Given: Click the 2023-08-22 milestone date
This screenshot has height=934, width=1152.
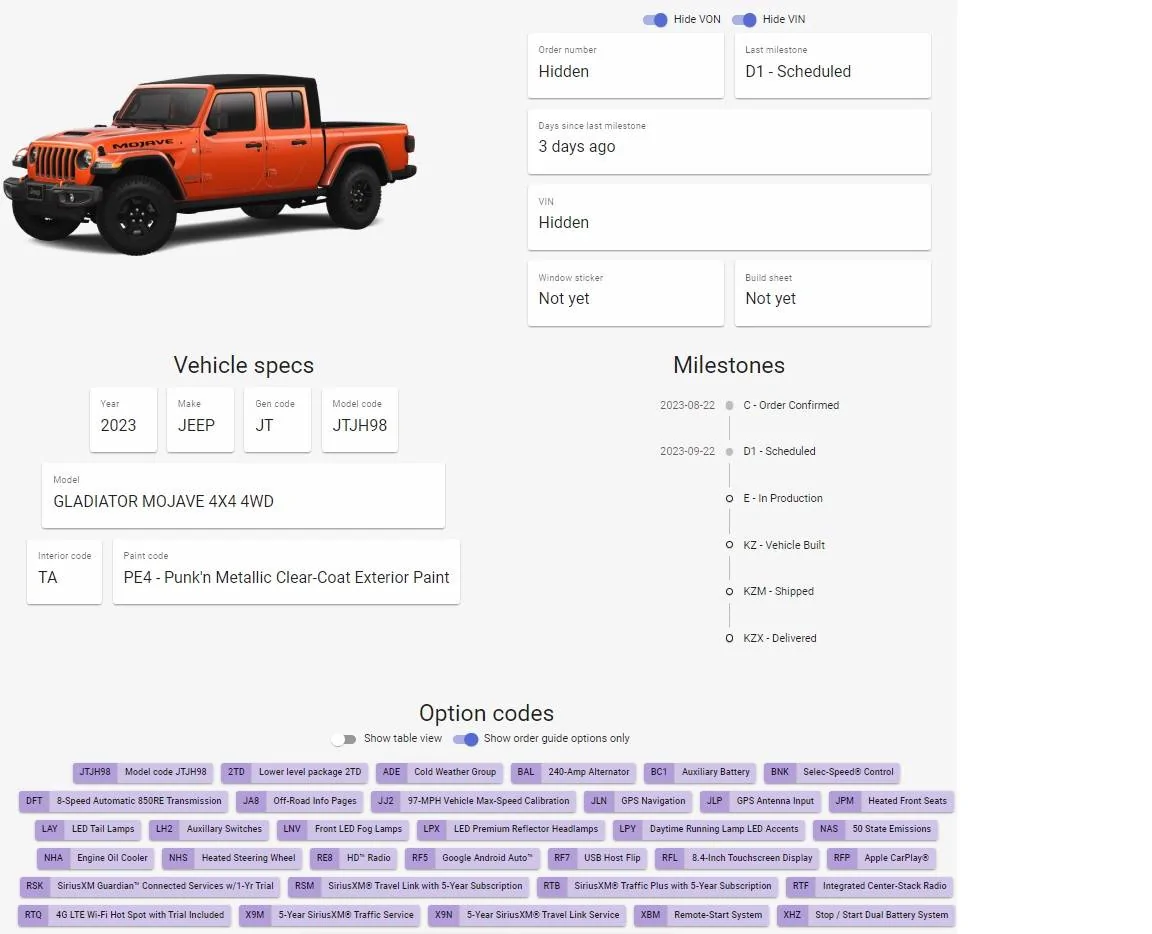Looking at the screenshot, I should point(688,406).
